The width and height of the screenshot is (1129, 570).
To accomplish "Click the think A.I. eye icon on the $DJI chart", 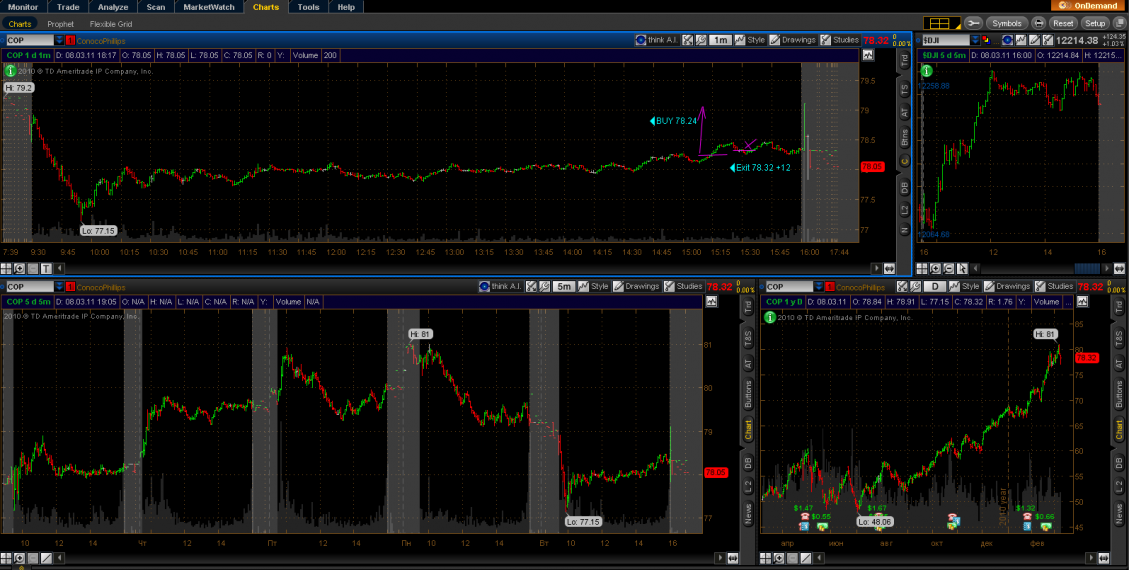I will click(x=1008, y=40).
